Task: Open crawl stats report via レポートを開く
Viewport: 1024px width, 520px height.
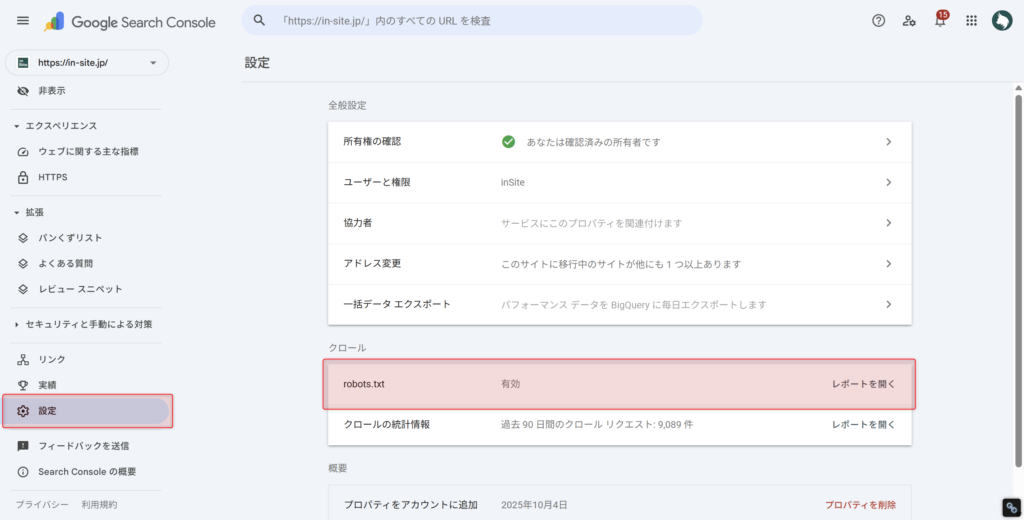Action: click(863, 425)
